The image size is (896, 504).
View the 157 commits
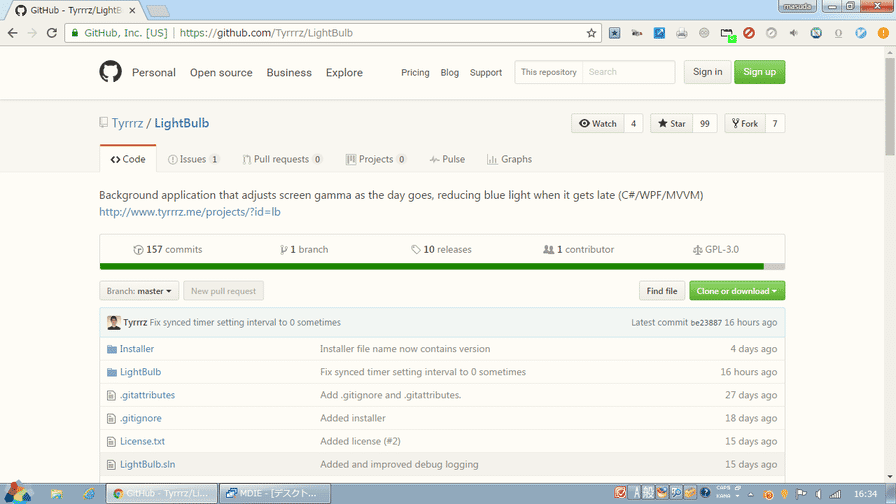[167, 250]
